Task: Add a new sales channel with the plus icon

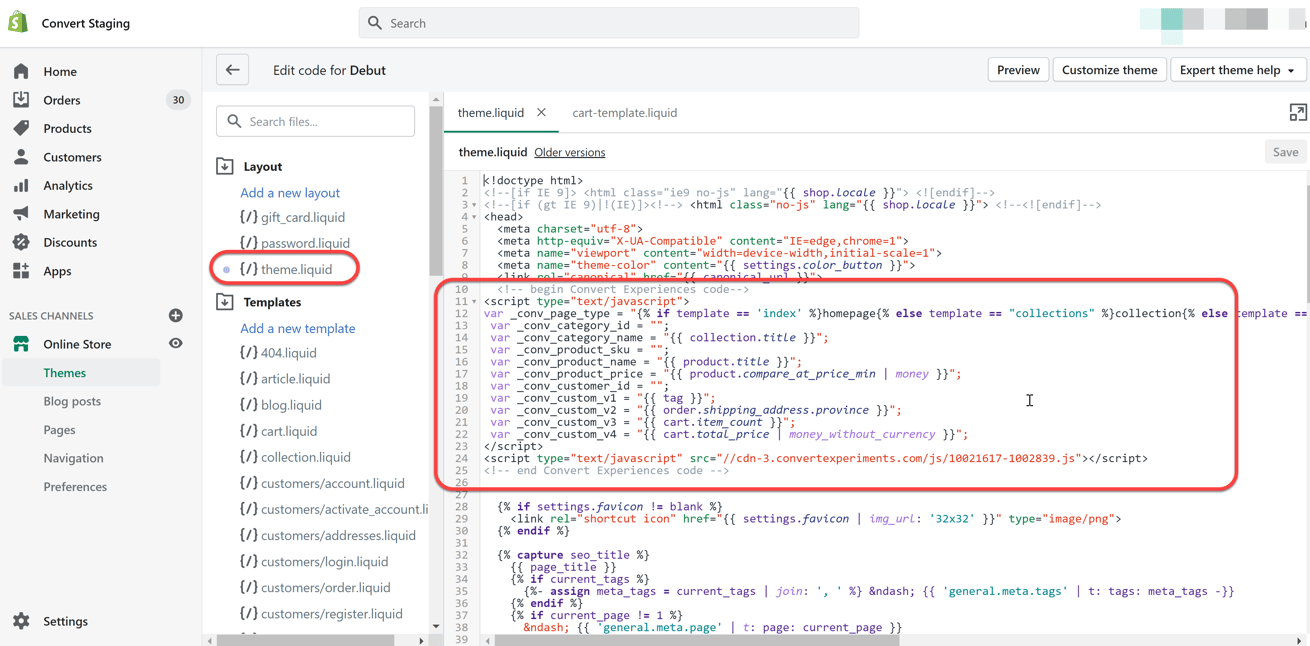Action: click(176, 315)
